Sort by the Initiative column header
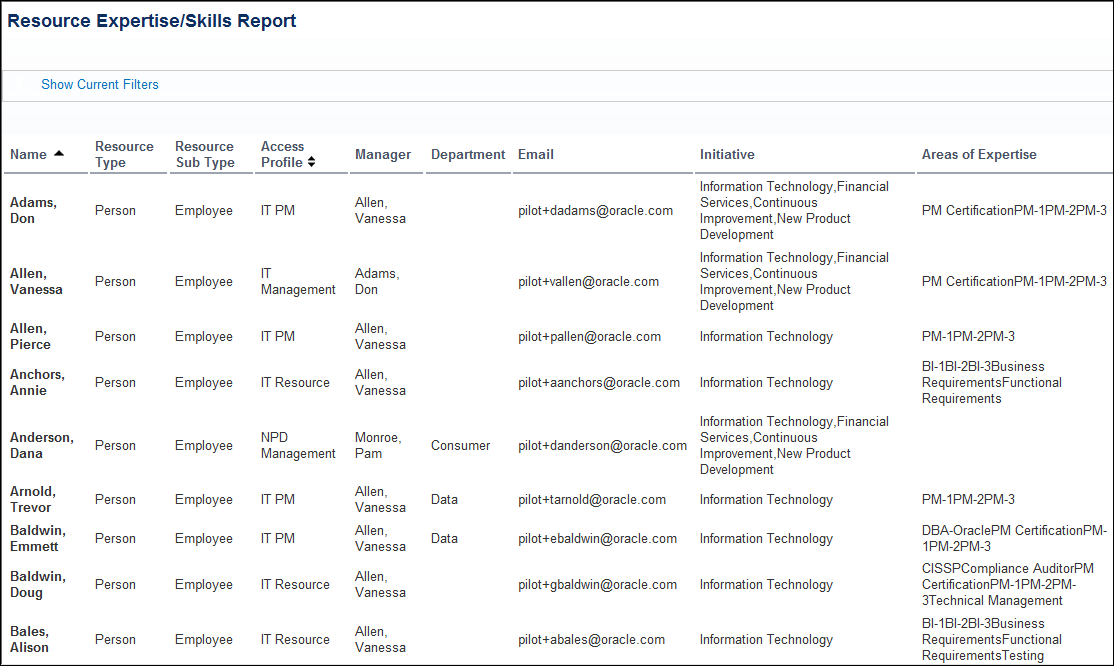The width and height of the screenshot is (1114, 666). pos(727,154)
